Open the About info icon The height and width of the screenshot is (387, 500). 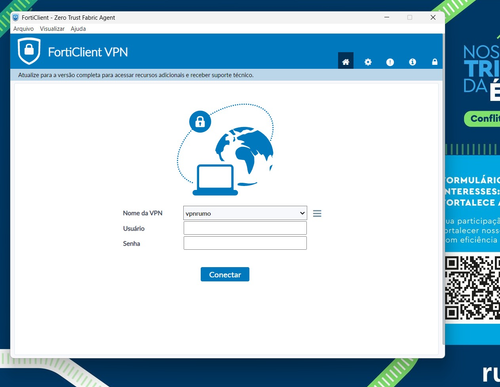tap(412, 62)
